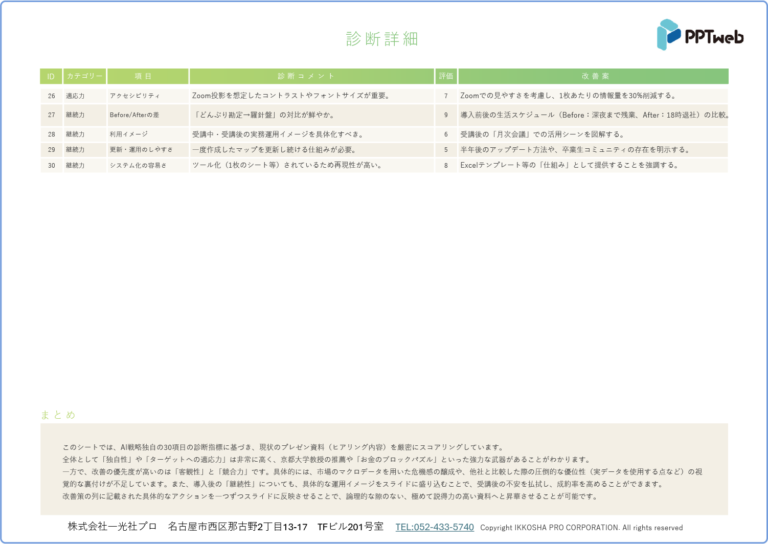
Task: Select the 診断コメント column header
Action: (312, 76)
